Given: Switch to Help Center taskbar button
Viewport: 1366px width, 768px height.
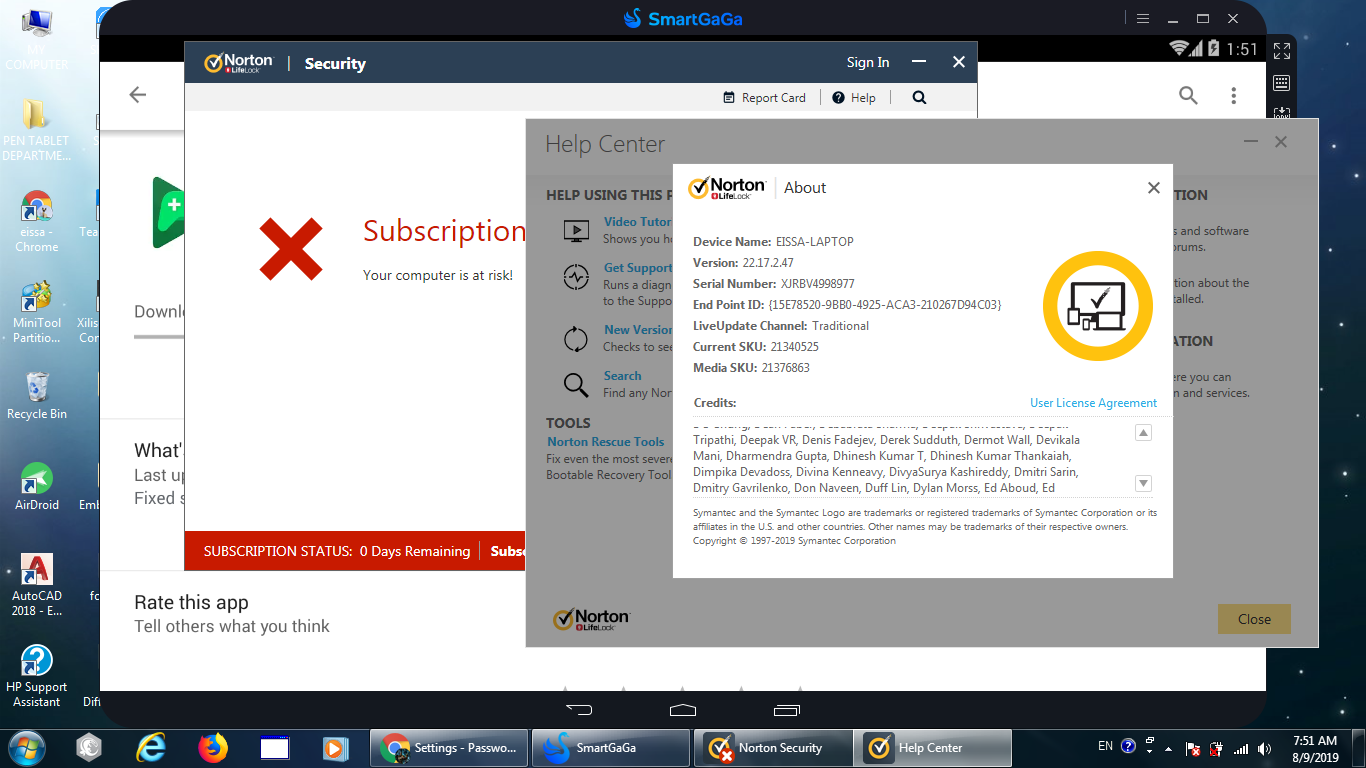Looking at the screenshot, I should tap(932, 747).
